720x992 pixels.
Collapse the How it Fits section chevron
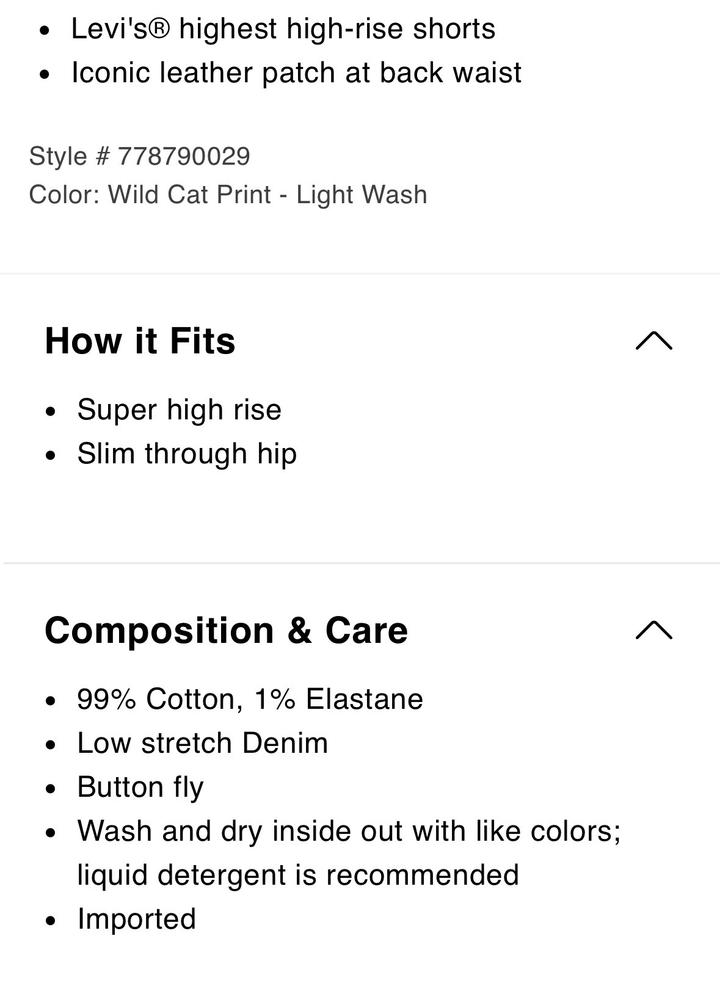(654, 341)
